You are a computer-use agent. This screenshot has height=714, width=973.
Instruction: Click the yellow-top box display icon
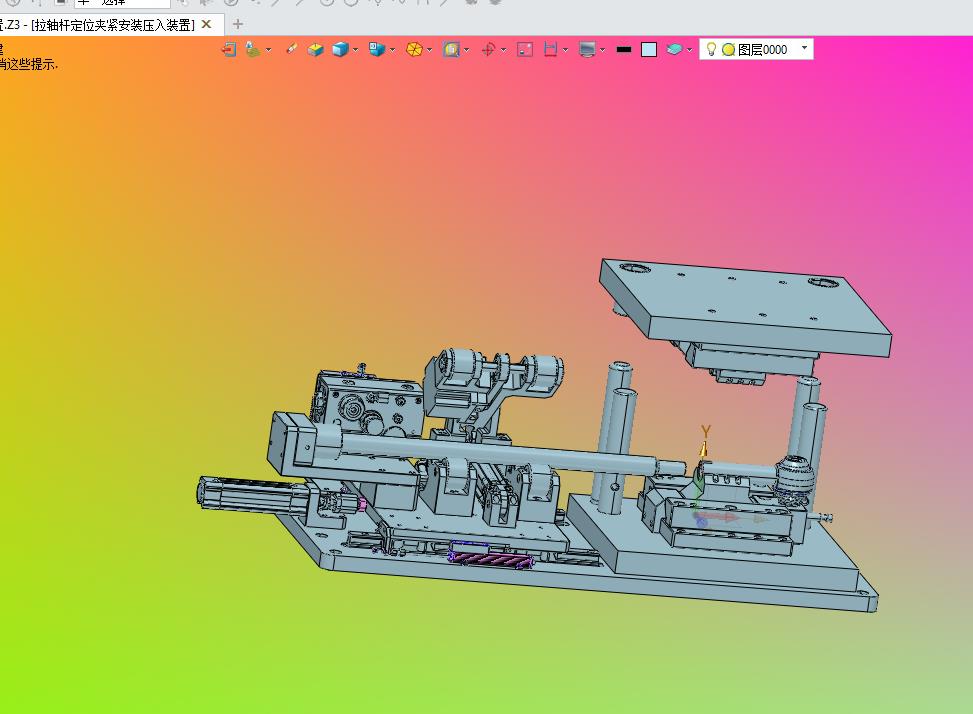pyautogui.click(x=315, y=49)
